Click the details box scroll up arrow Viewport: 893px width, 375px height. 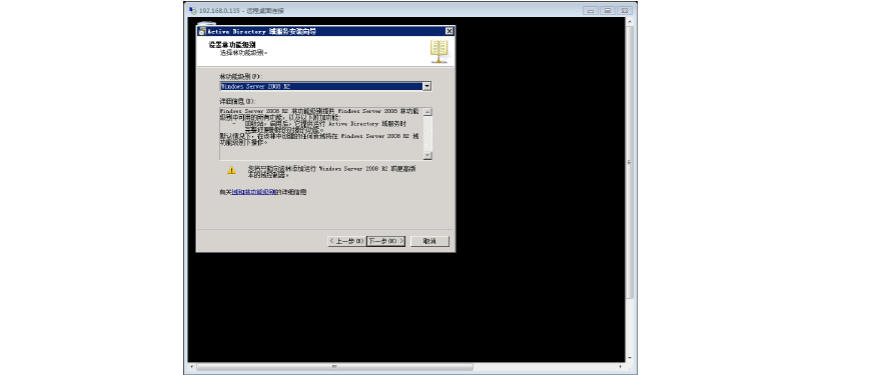427,112
